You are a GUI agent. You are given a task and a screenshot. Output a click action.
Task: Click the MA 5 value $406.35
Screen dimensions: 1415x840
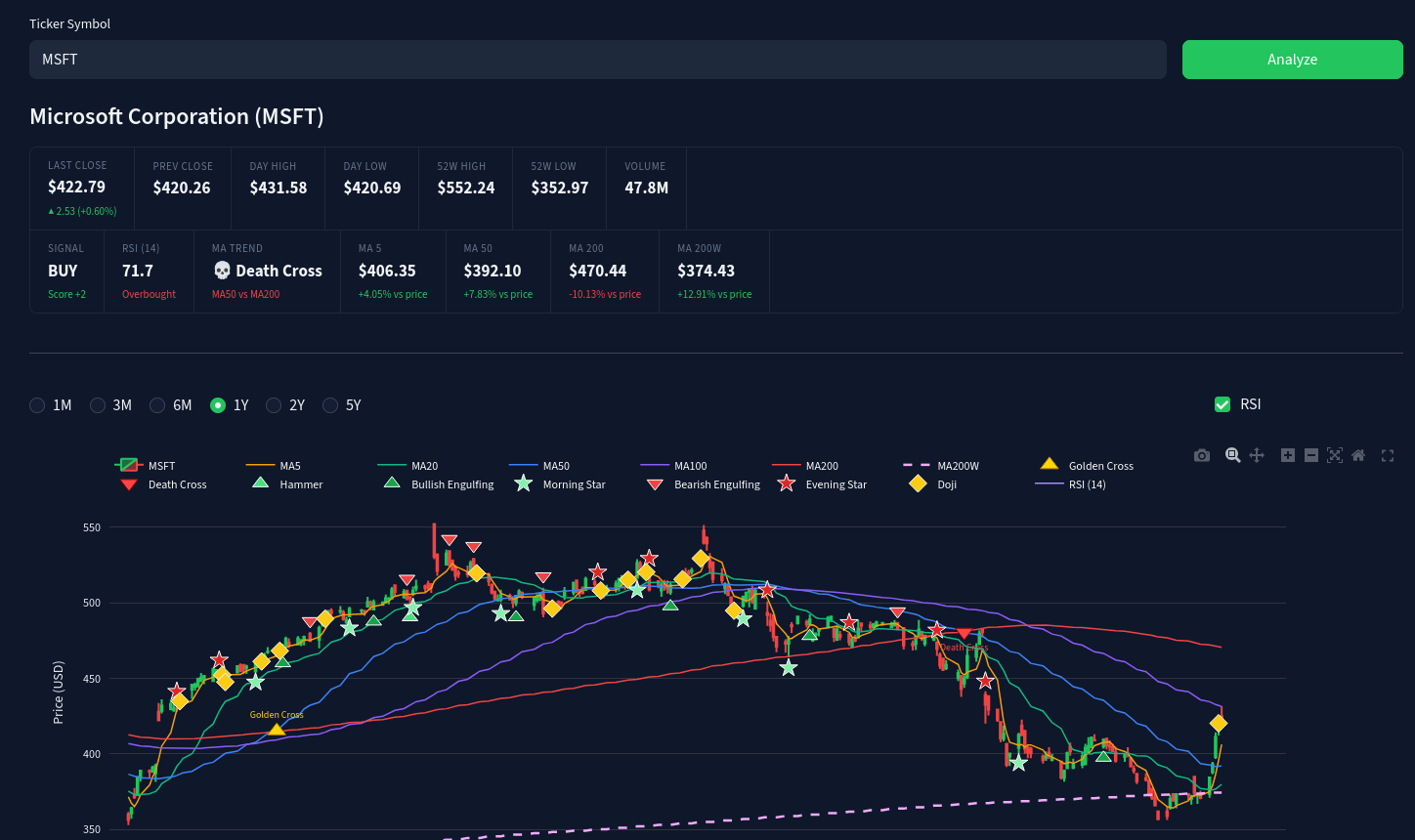coord(387,271)
